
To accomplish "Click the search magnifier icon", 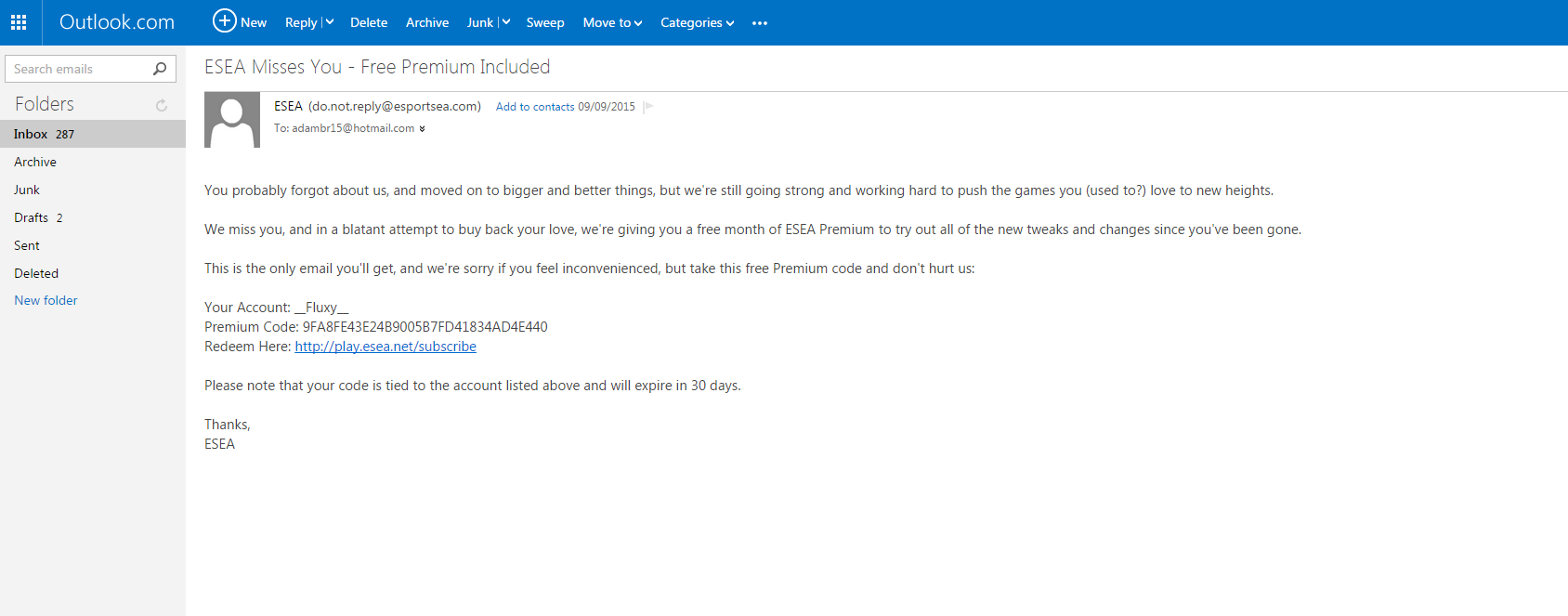I will pyautogui.click(x=160, y=69).
